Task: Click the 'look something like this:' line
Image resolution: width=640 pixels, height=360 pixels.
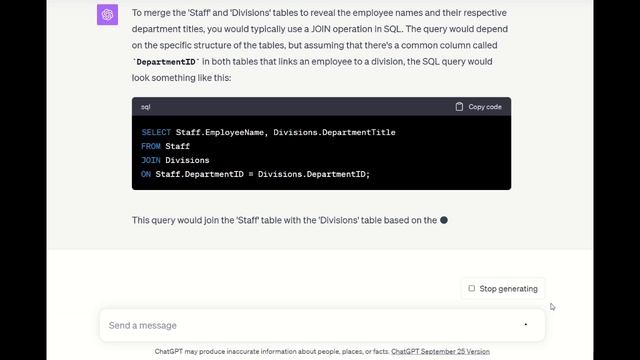Action: [181, 78]
